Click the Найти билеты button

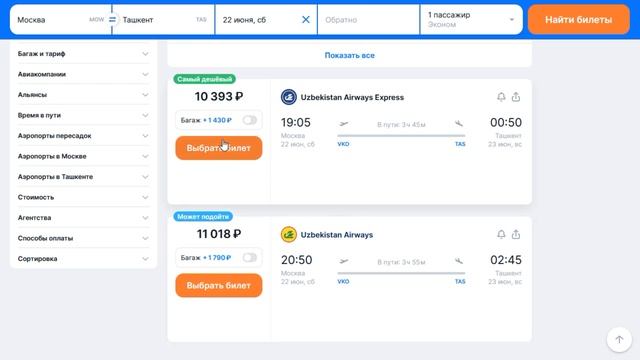tap(578, 20)
